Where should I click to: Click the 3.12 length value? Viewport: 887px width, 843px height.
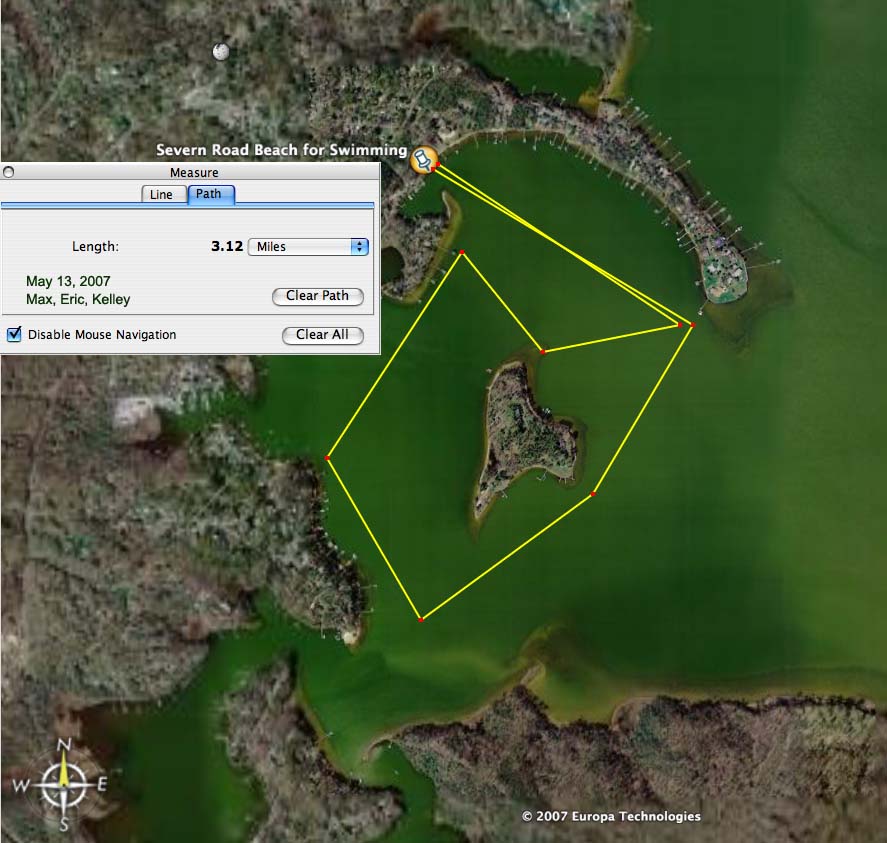(x=227, y=246)
